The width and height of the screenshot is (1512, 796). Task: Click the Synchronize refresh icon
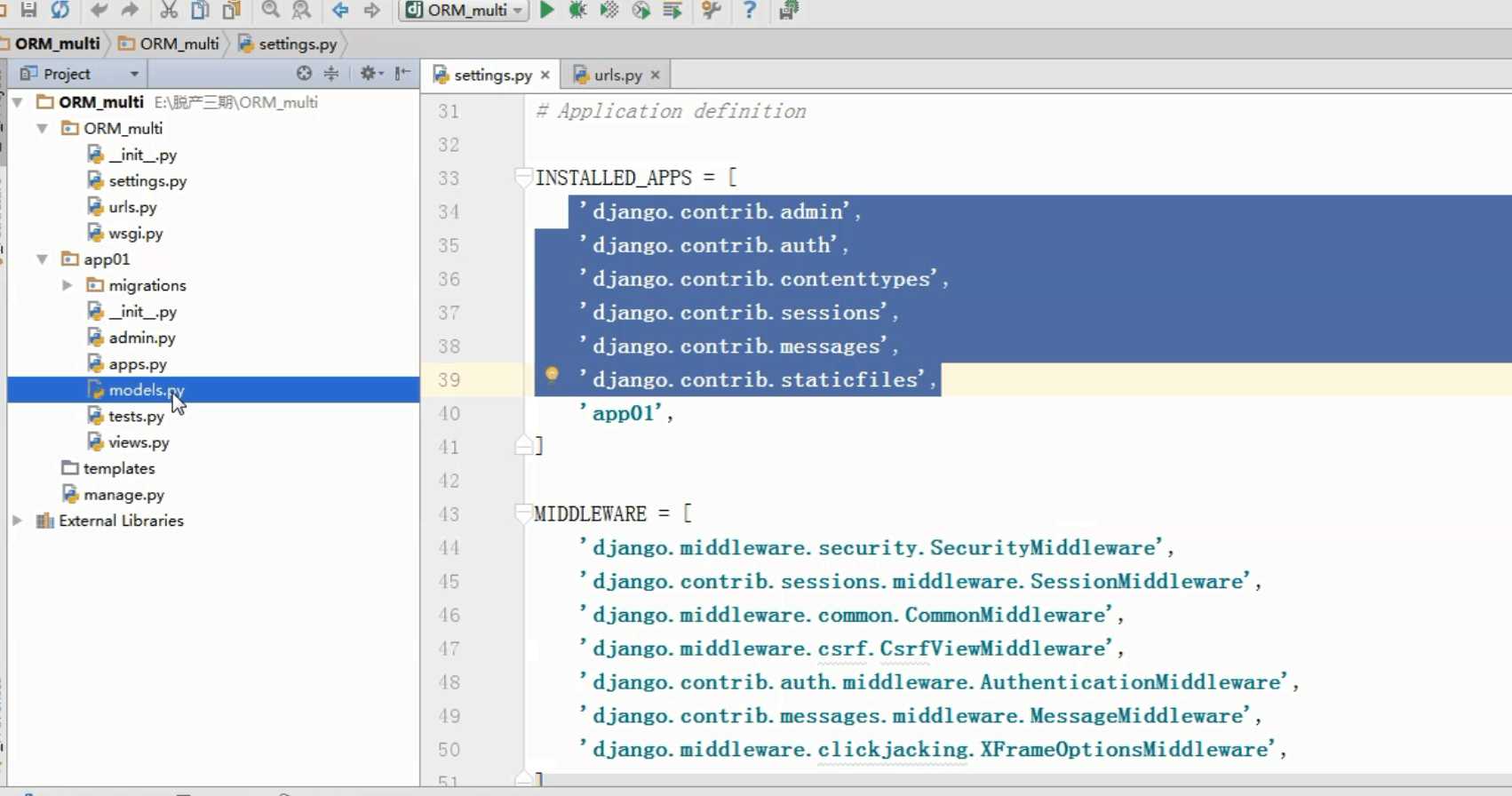pyautogui.click(x=60, y=10)
